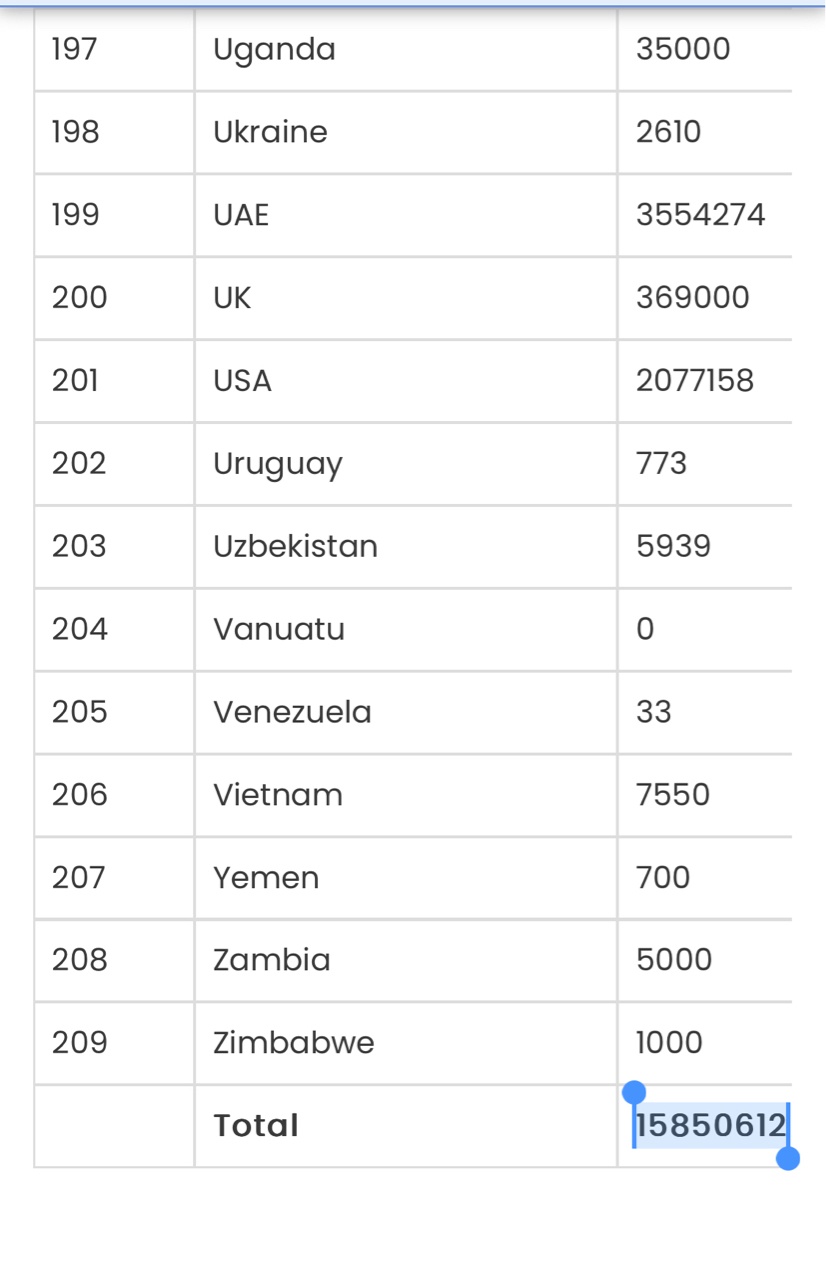Click the Yemen value 700
The width and height of the screenshot is (826, 1280).
[x=663, y=878]
